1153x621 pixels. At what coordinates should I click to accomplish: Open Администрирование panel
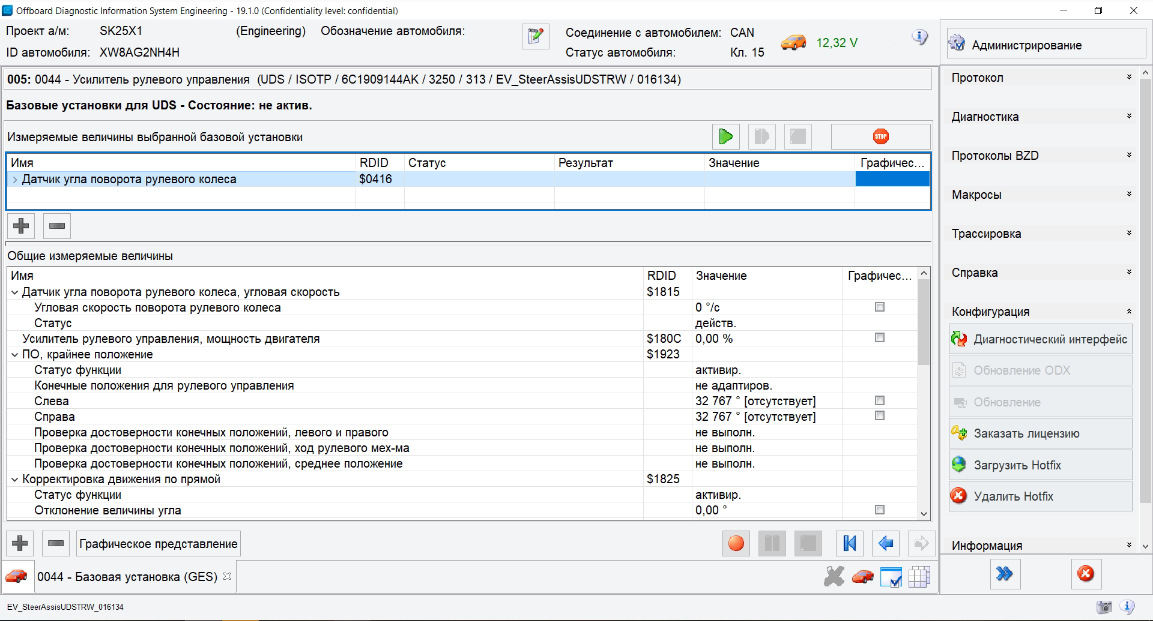tap(1045, 45)
